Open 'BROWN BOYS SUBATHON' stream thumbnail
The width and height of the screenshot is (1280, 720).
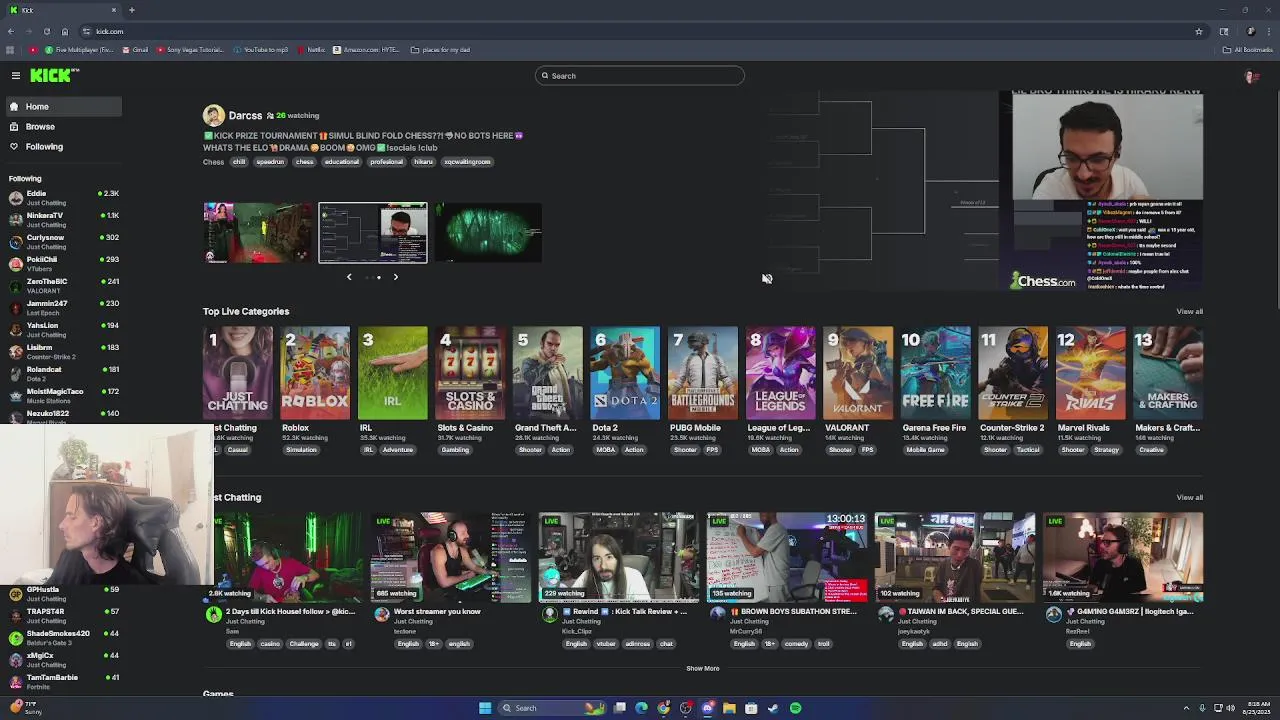[786, 558]
